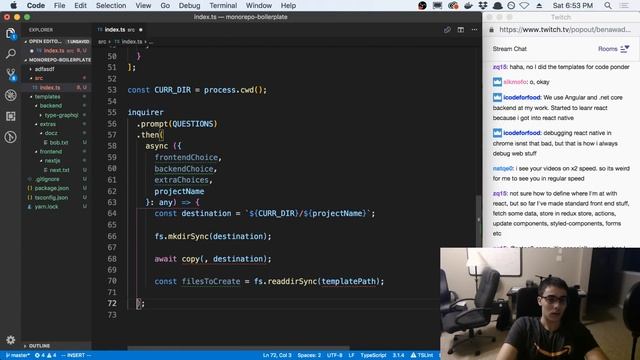Place cursor on projectName at line 62

point(179,191)
